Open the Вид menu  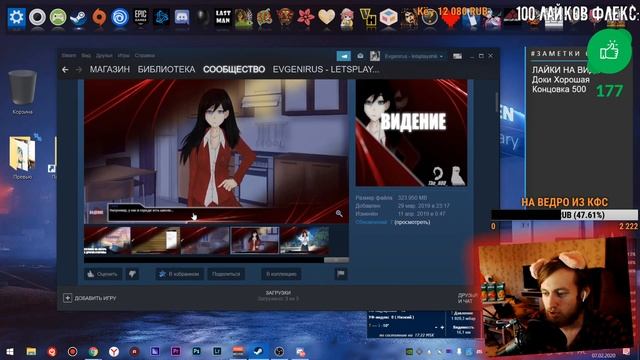click(x=86, y=56)
